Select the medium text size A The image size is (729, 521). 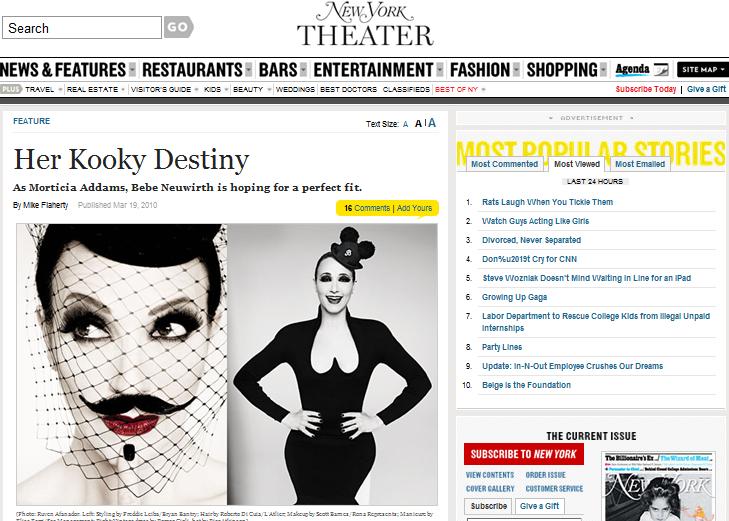tap(418, 124)
